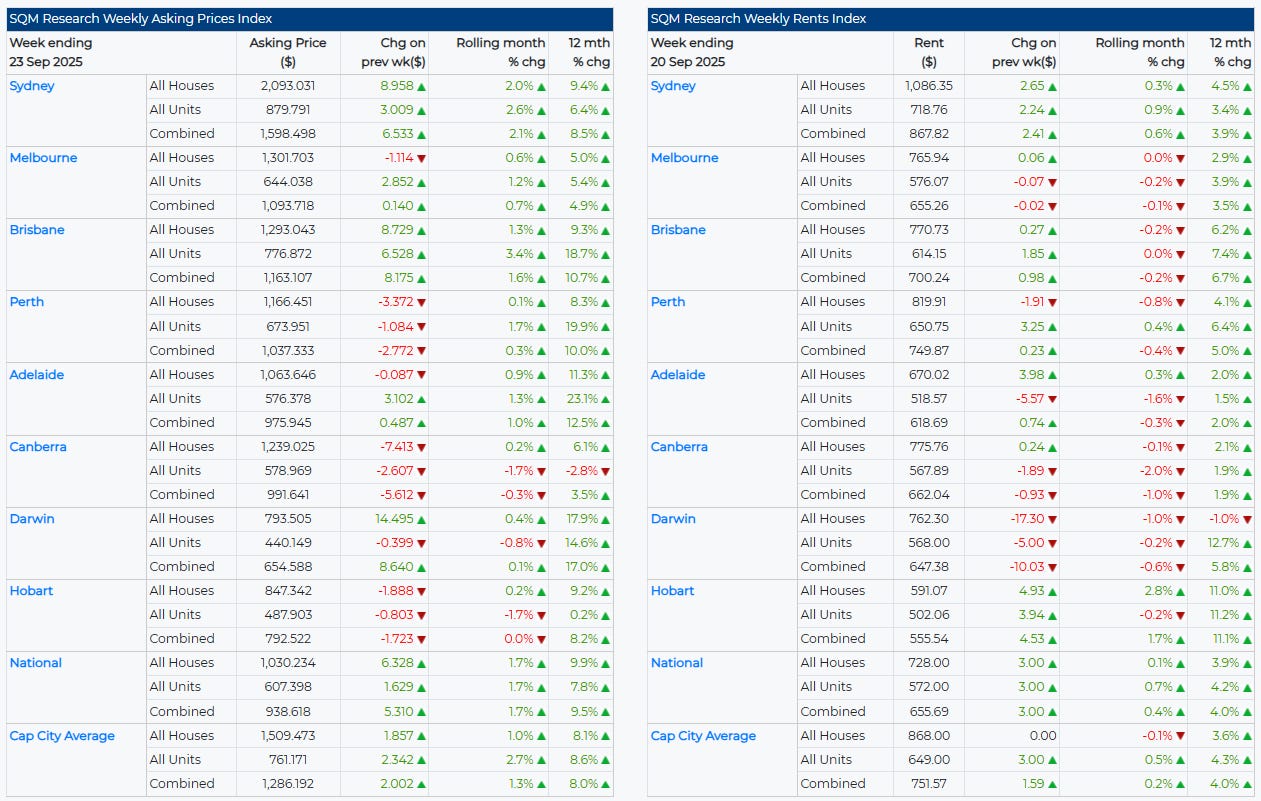This screenshot has width=1261, height=801.
Task: Select Sydney All Units asking price 879.791
Action: pos(287,110)
